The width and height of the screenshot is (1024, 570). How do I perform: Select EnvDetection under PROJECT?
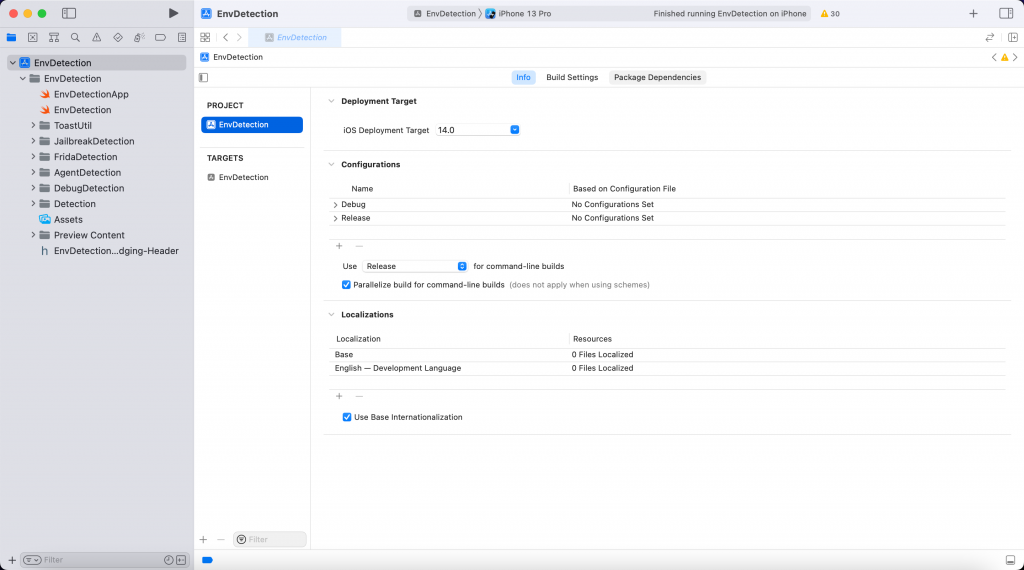[252, 125]
